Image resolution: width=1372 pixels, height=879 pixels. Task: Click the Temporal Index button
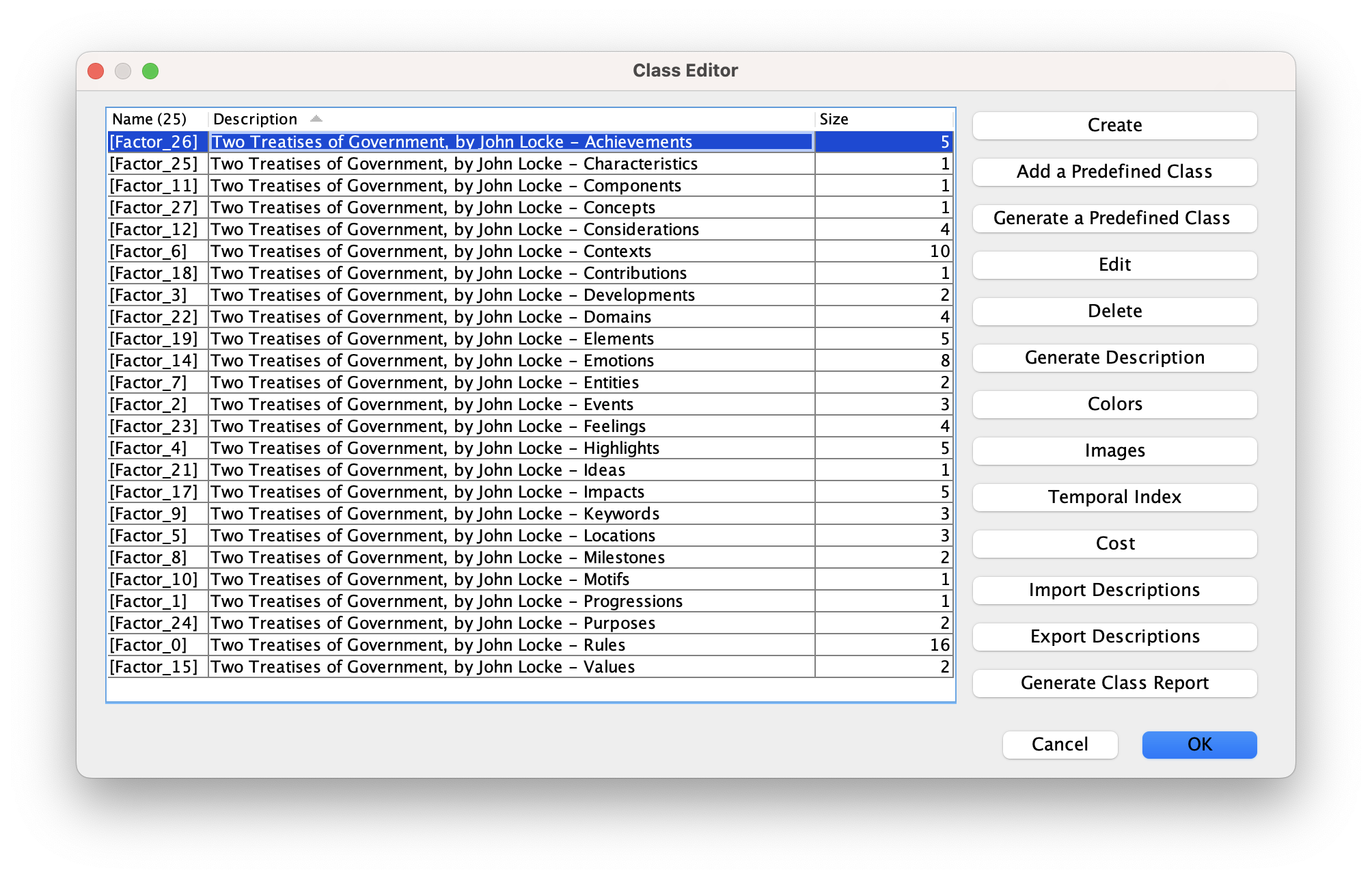[1114, 498]
